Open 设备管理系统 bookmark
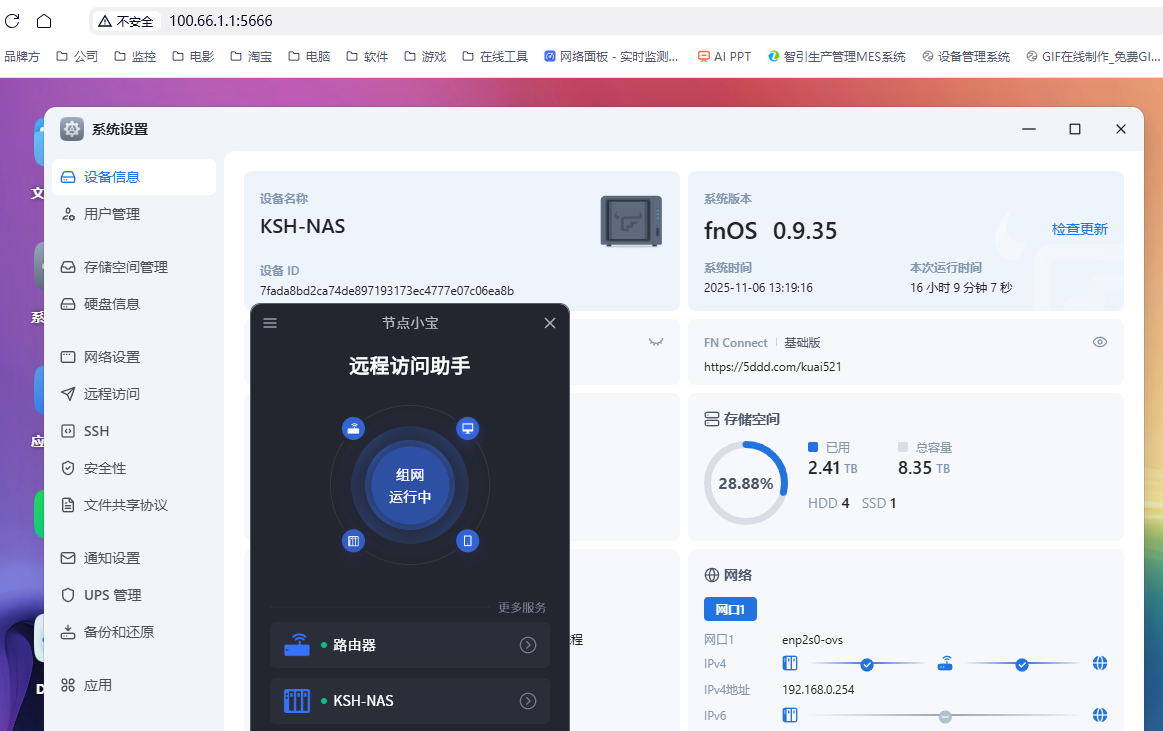This screenshot has width=1163, height=731. (x=966, y=56)
